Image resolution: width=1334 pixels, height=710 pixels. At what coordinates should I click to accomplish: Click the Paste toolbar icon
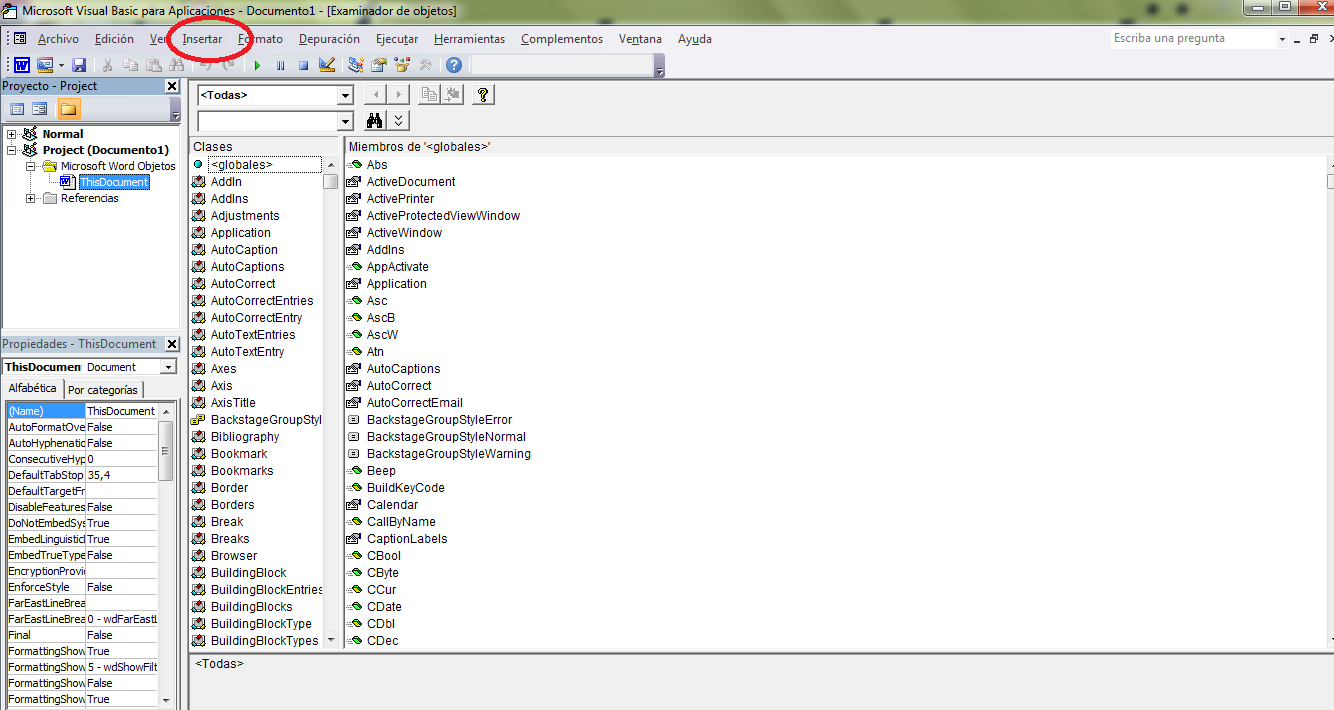coord(153,65)
